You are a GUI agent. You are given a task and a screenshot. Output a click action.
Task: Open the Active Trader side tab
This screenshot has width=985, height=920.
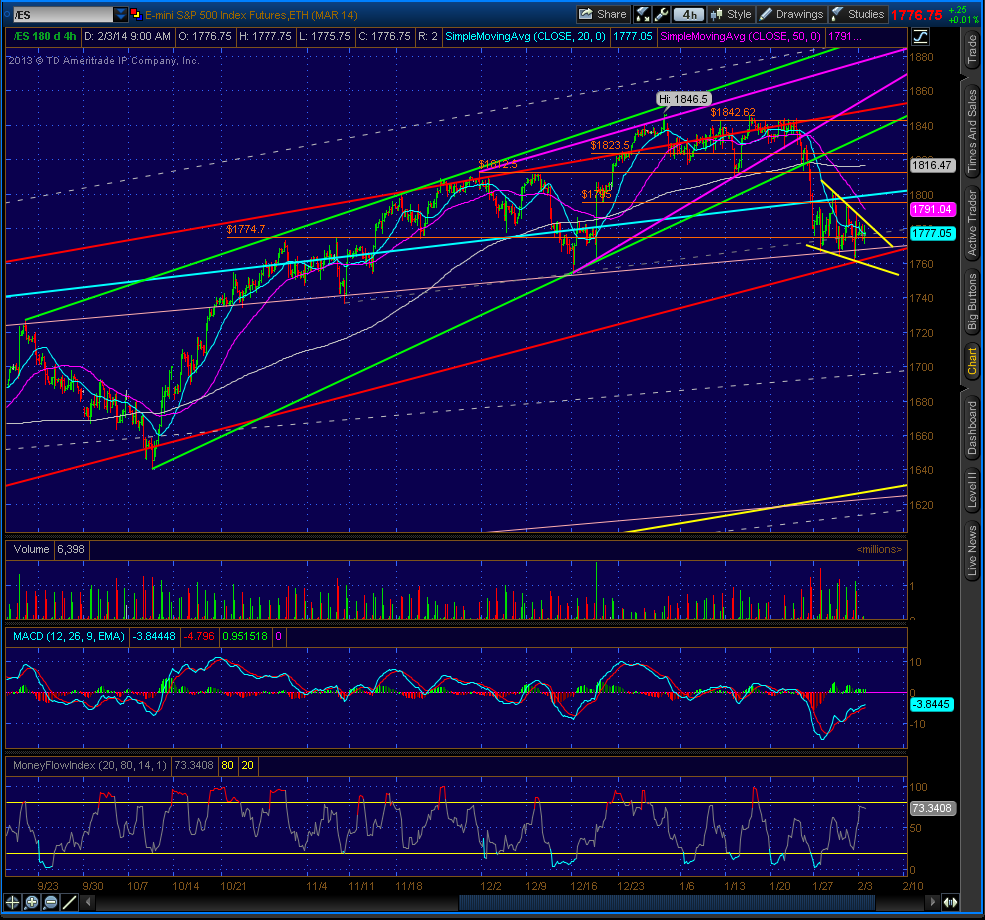[972, 224]
